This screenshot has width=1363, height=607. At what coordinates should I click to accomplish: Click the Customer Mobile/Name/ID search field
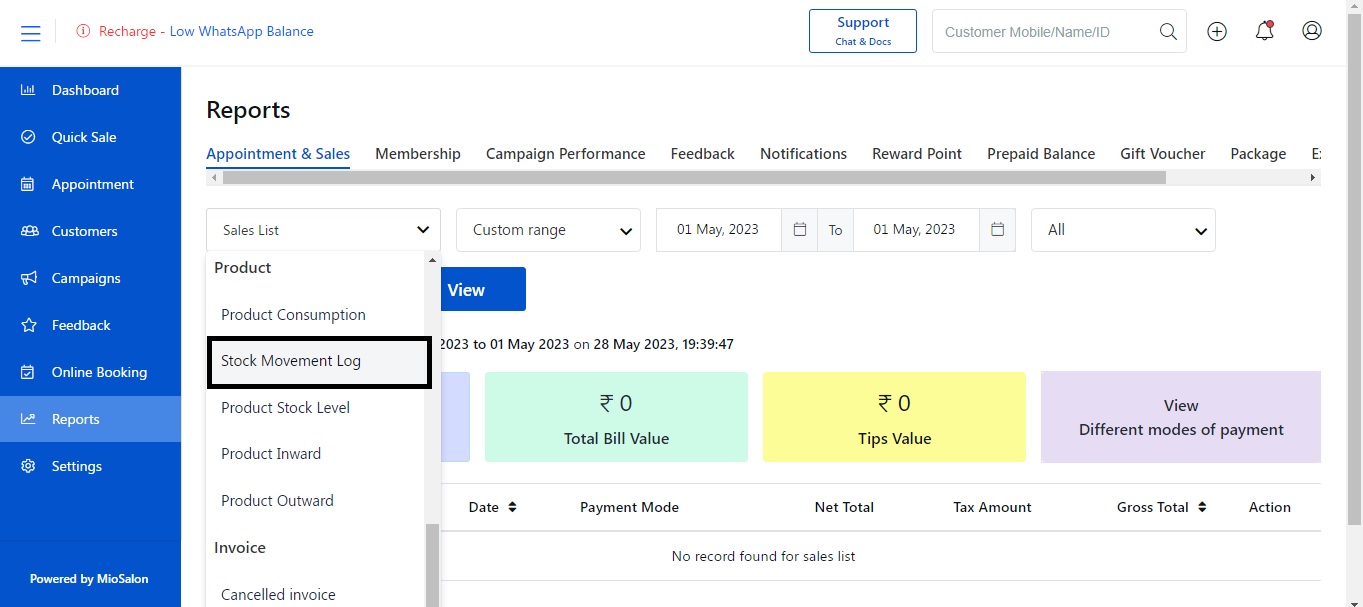[x=1040, y=31]
